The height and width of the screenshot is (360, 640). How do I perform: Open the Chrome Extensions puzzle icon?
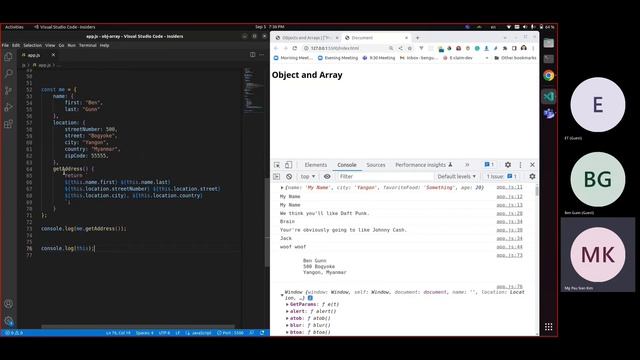(x=505, y=48)
